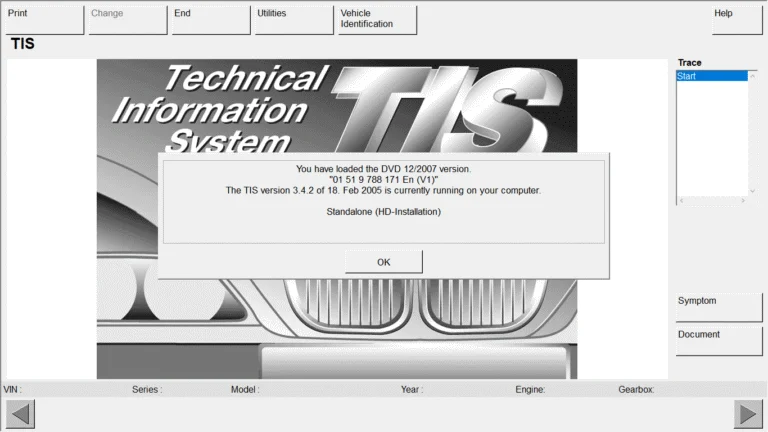
Task: Click the greyed Change button
Action: pyautogui.click(x=128, y=20)
